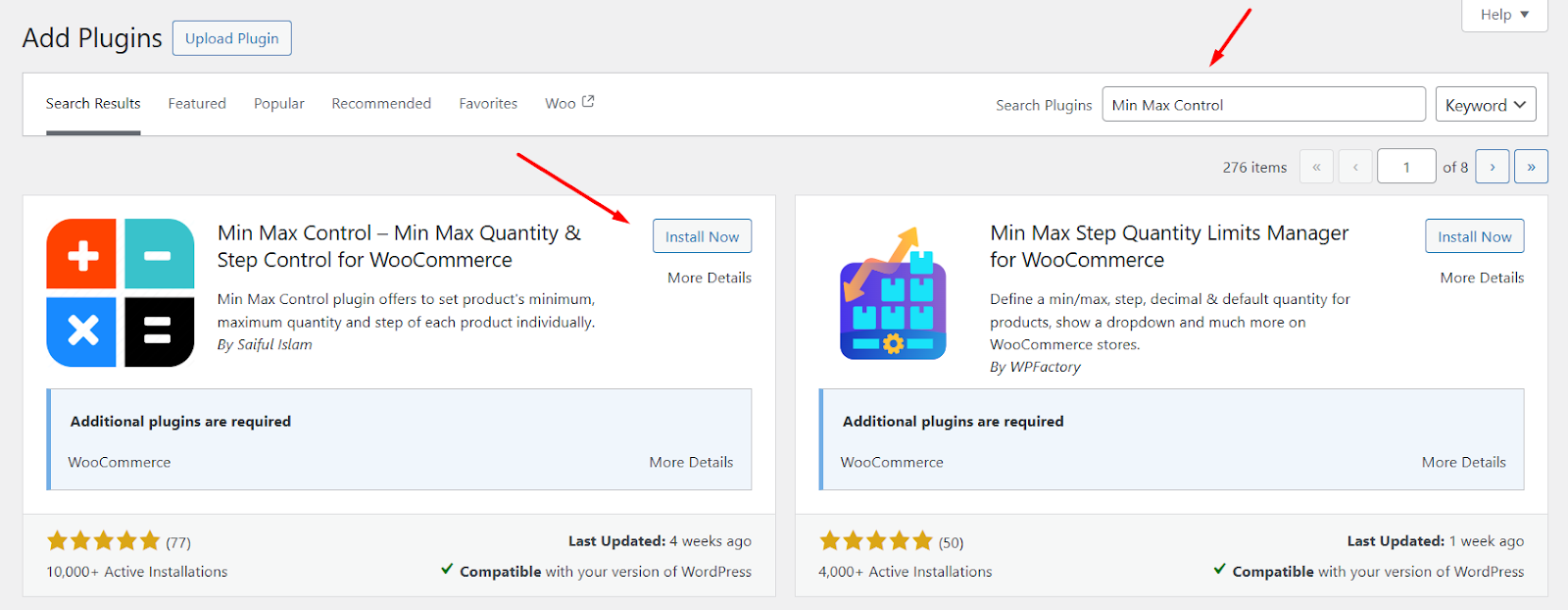
Task: Click the Min Max Control plugin title
Action: pos(399,246)
